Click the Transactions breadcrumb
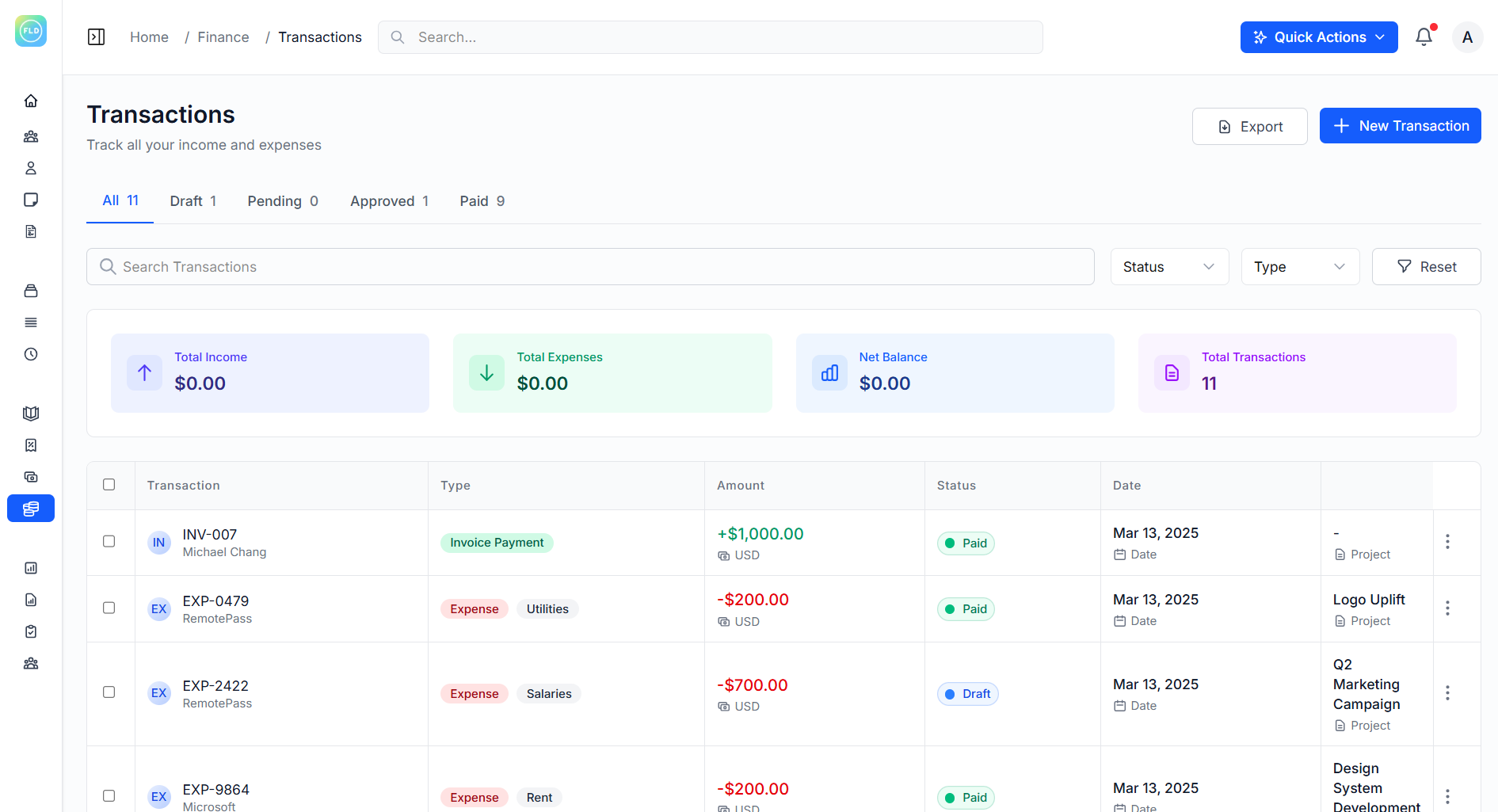The width and height of the screenshot is (1498, 812). (x=320, y=37)
